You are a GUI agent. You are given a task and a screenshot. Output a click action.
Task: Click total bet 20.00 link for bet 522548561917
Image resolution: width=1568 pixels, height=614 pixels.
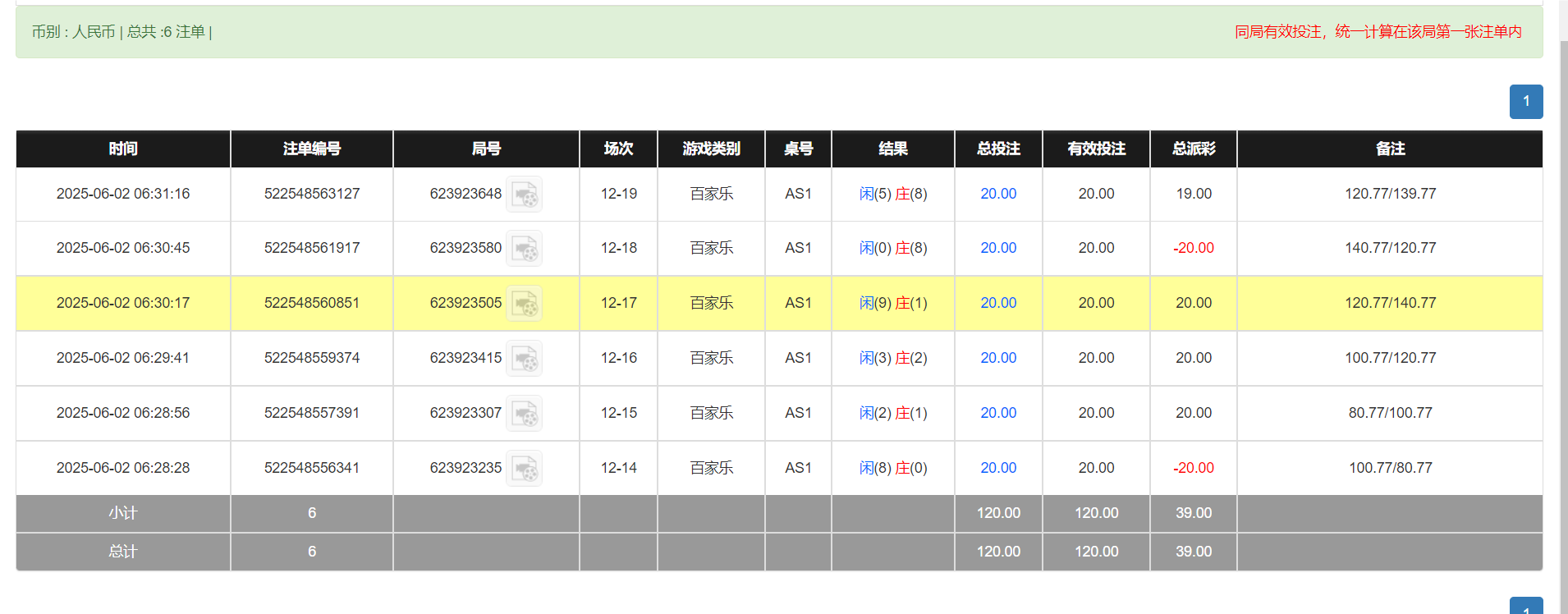[x=997, y=248]
